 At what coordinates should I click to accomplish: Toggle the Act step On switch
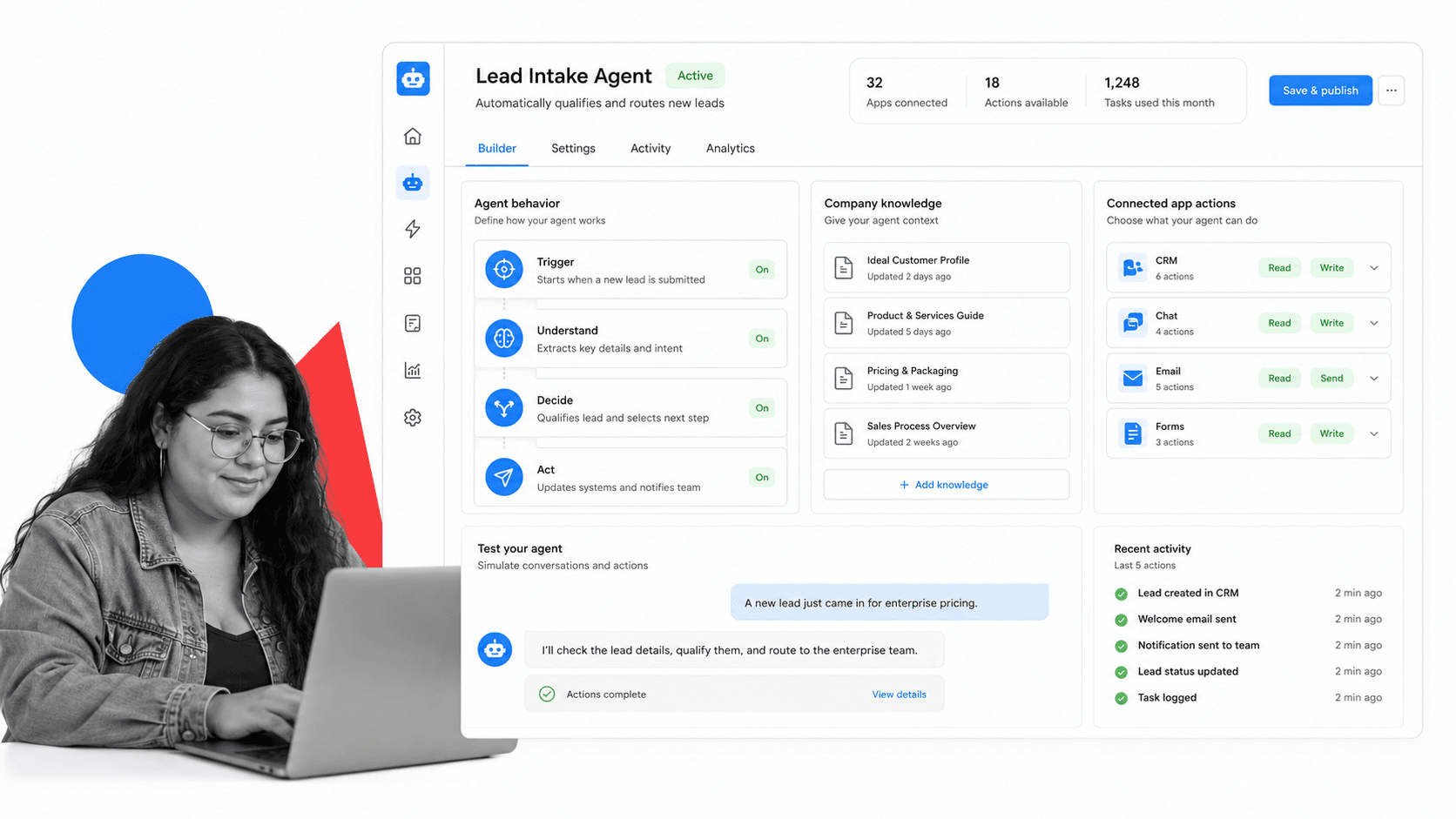(x=762, y=477)
